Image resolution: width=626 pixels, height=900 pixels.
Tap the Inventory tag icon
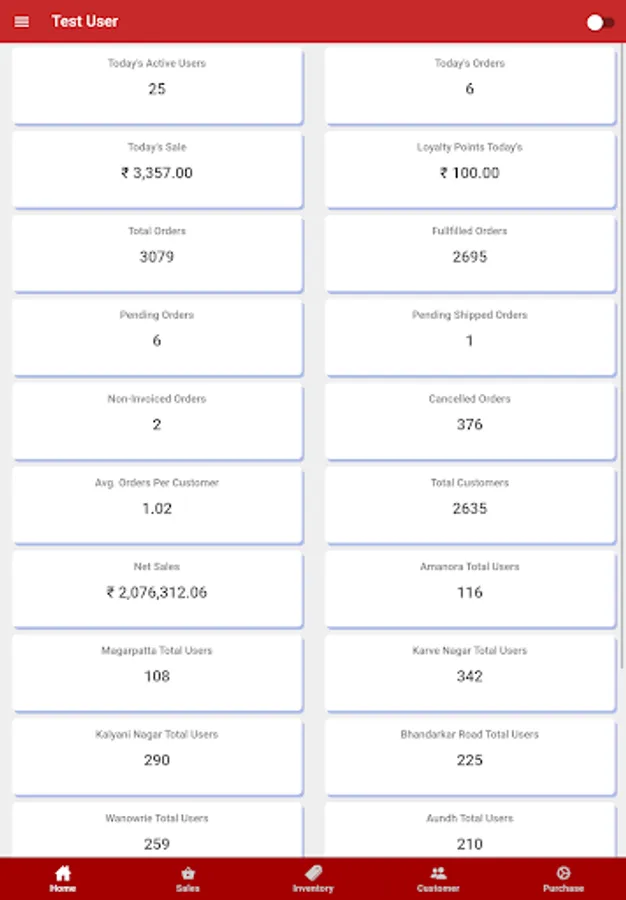pyautogui.click(x=313, y=872)
